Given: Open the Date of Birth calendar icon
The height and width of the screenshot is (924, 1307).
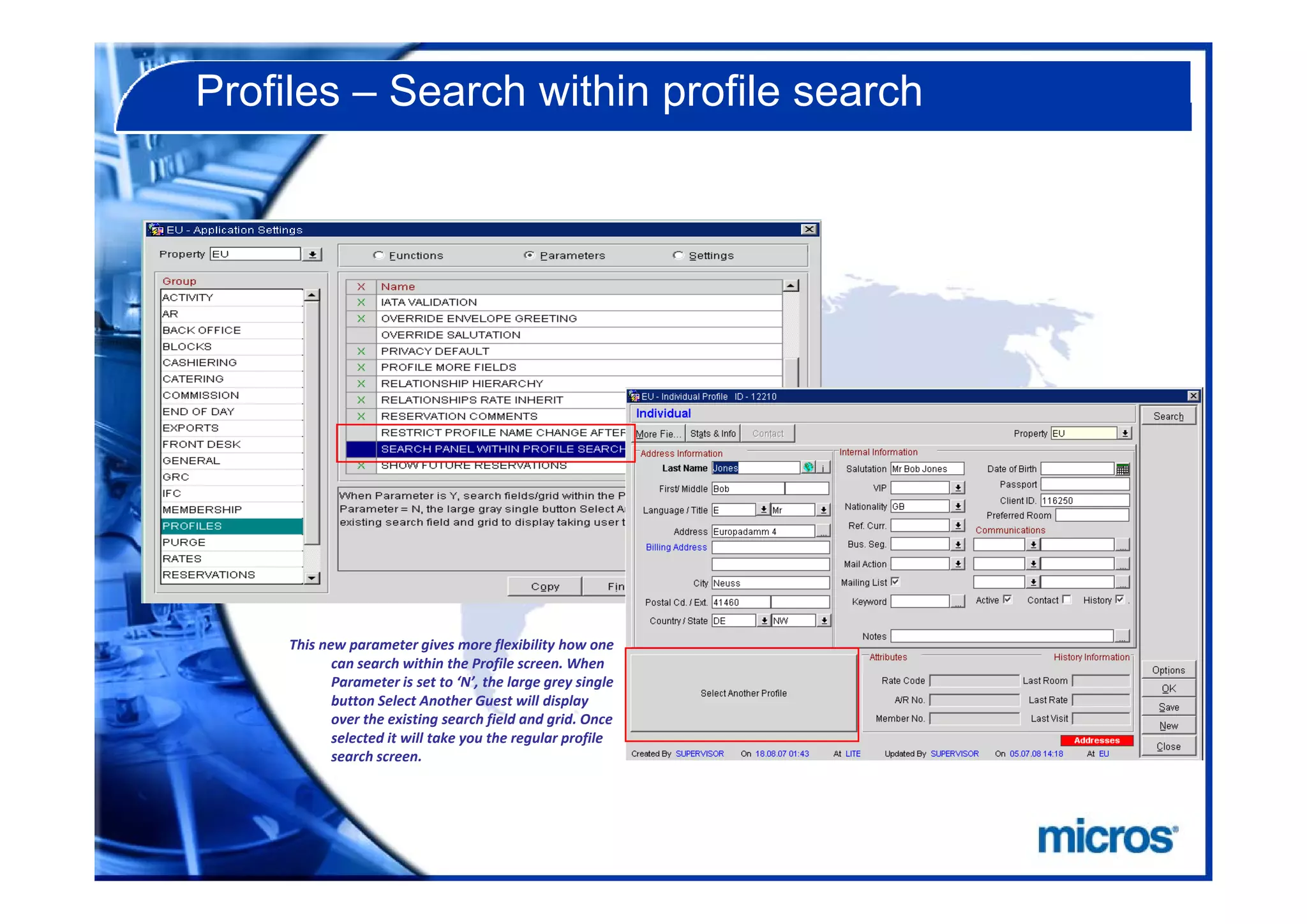Looking at the screenshot, I should pyautogui.click(x=1123, y=470).
